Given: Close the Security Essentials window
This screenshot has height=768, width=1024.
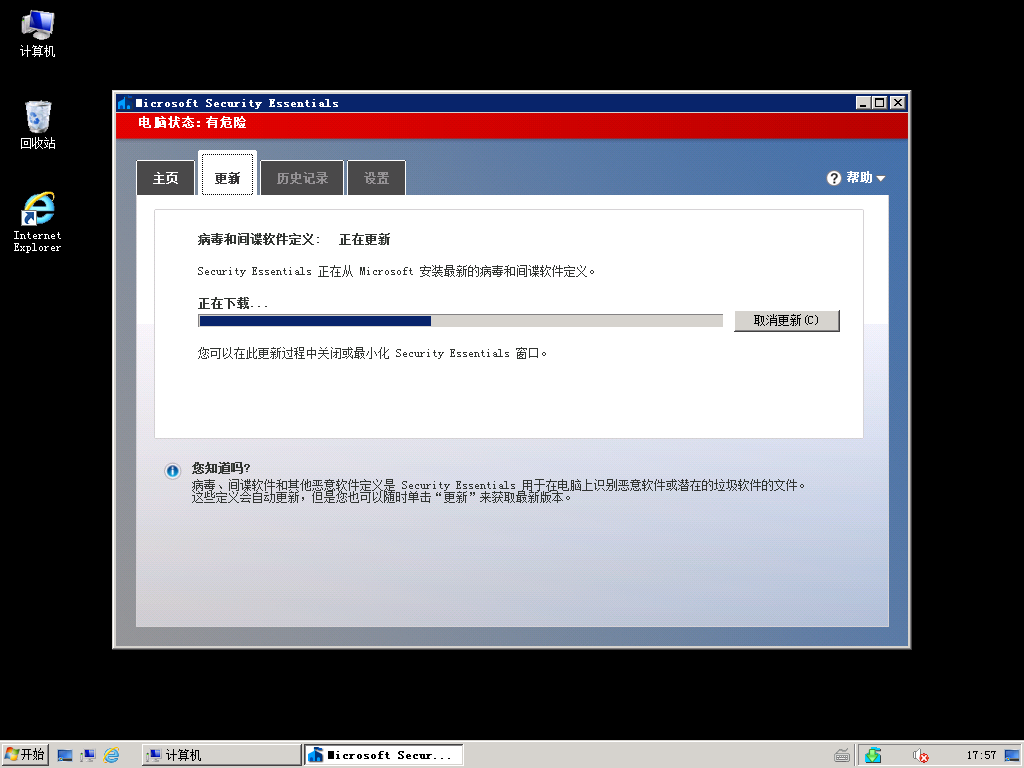Looking at the screenshot, I should point(898,103).
